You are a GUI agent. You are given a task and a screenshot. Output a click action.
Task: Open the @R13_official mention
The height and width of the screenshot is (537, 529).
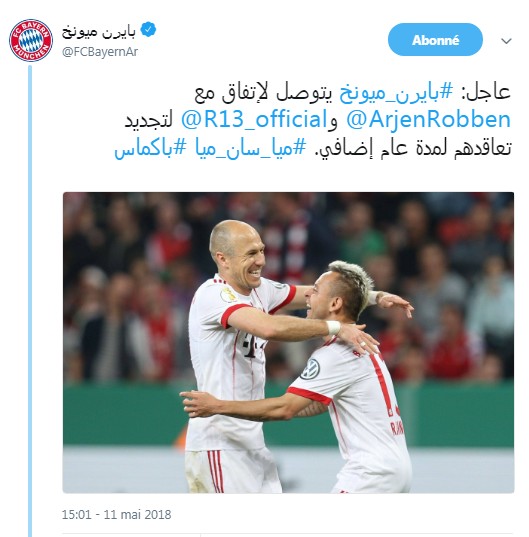pyautogui.click(x=255, y=120)
